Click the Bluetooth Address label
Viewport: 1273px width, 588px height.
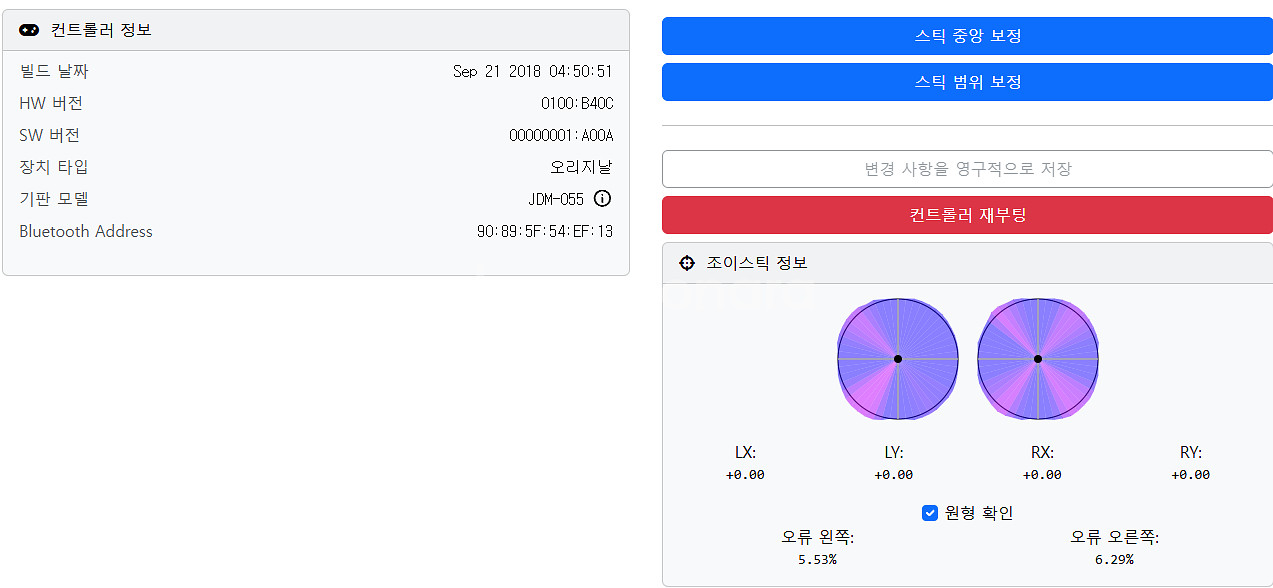pos(86,231)
